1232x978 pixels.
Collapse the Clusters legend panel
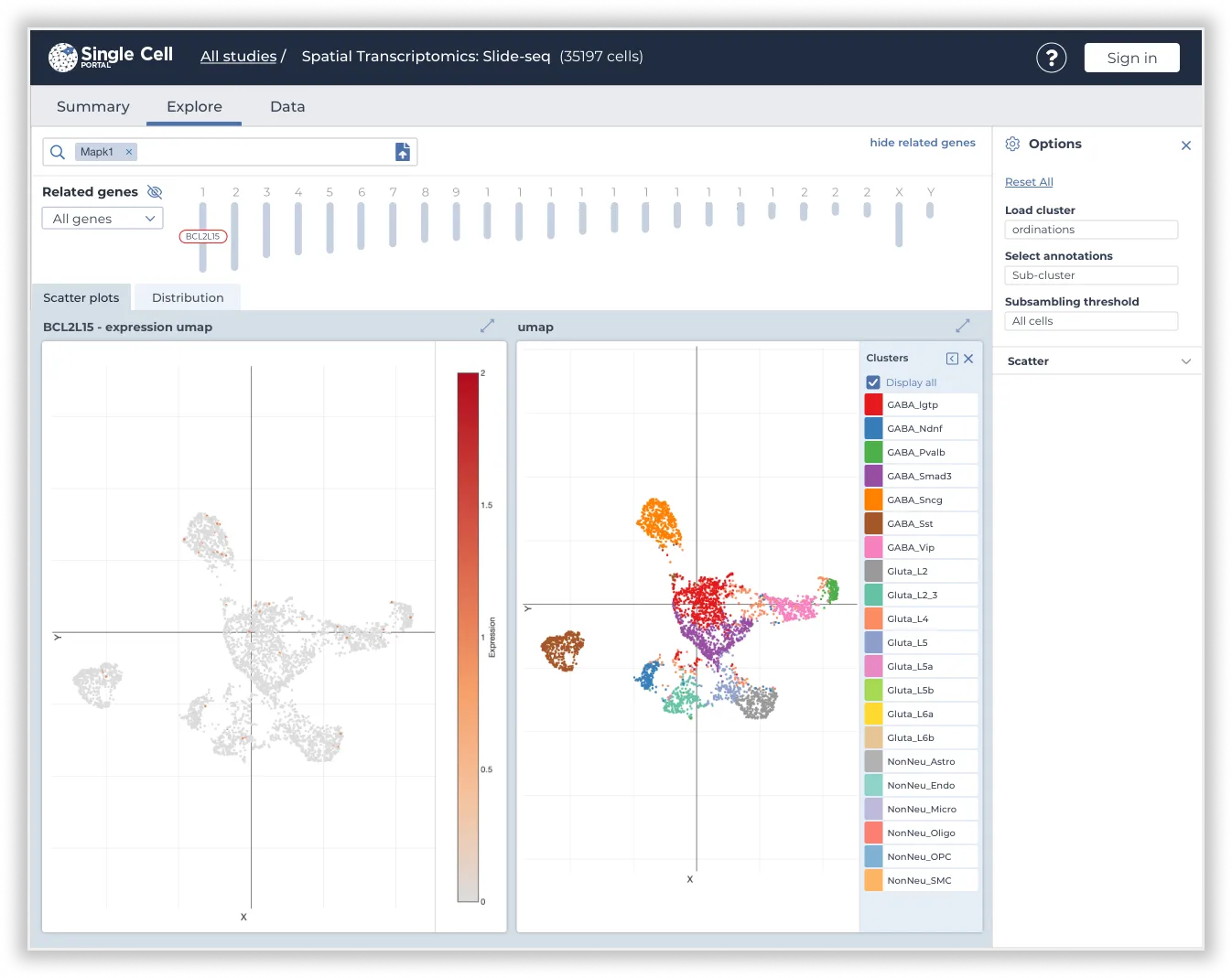(952, 359)
